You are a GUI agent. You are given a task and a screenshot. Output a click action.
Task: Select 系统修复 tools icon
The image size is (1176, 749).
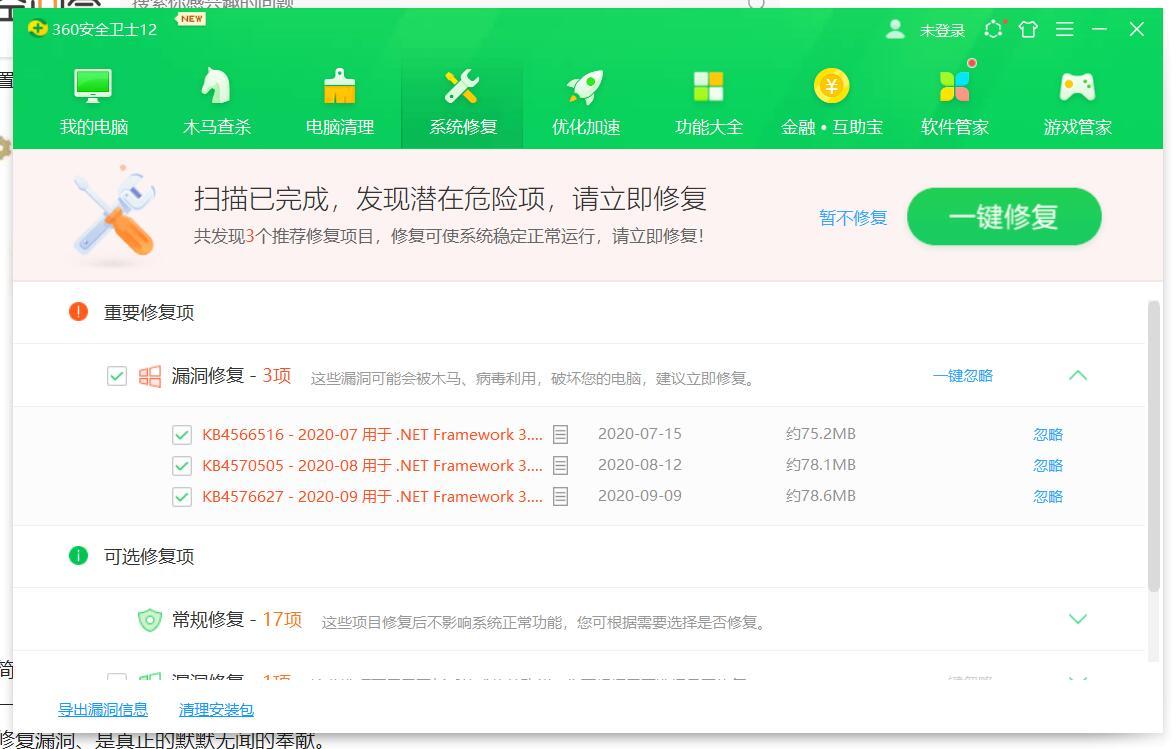pyautogui.click(x=462, y=86)
